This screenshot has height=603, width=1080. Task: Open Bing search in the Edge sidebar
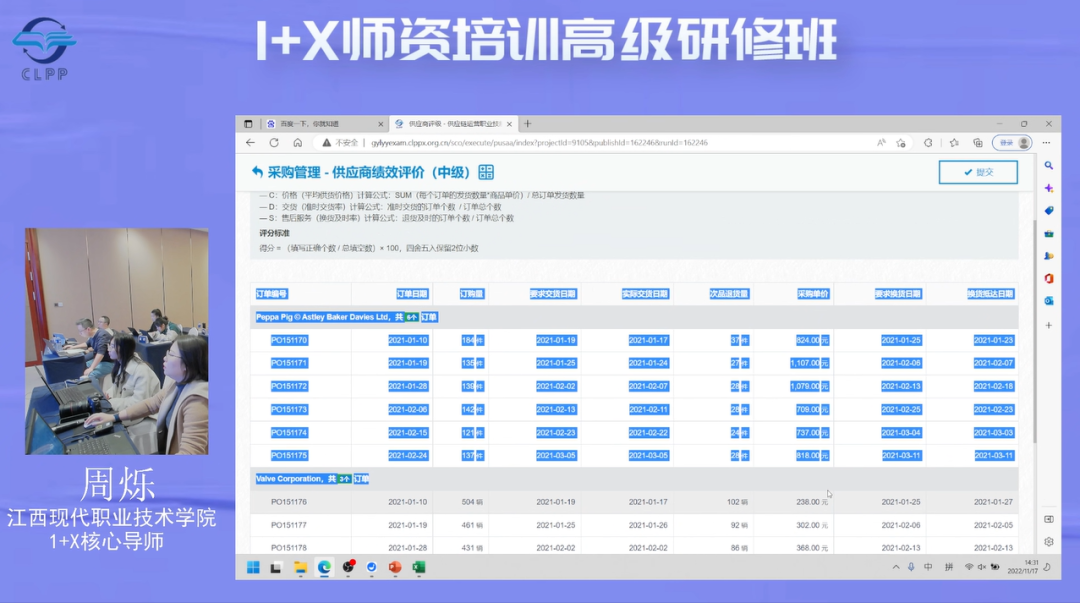pos(1046,166)
